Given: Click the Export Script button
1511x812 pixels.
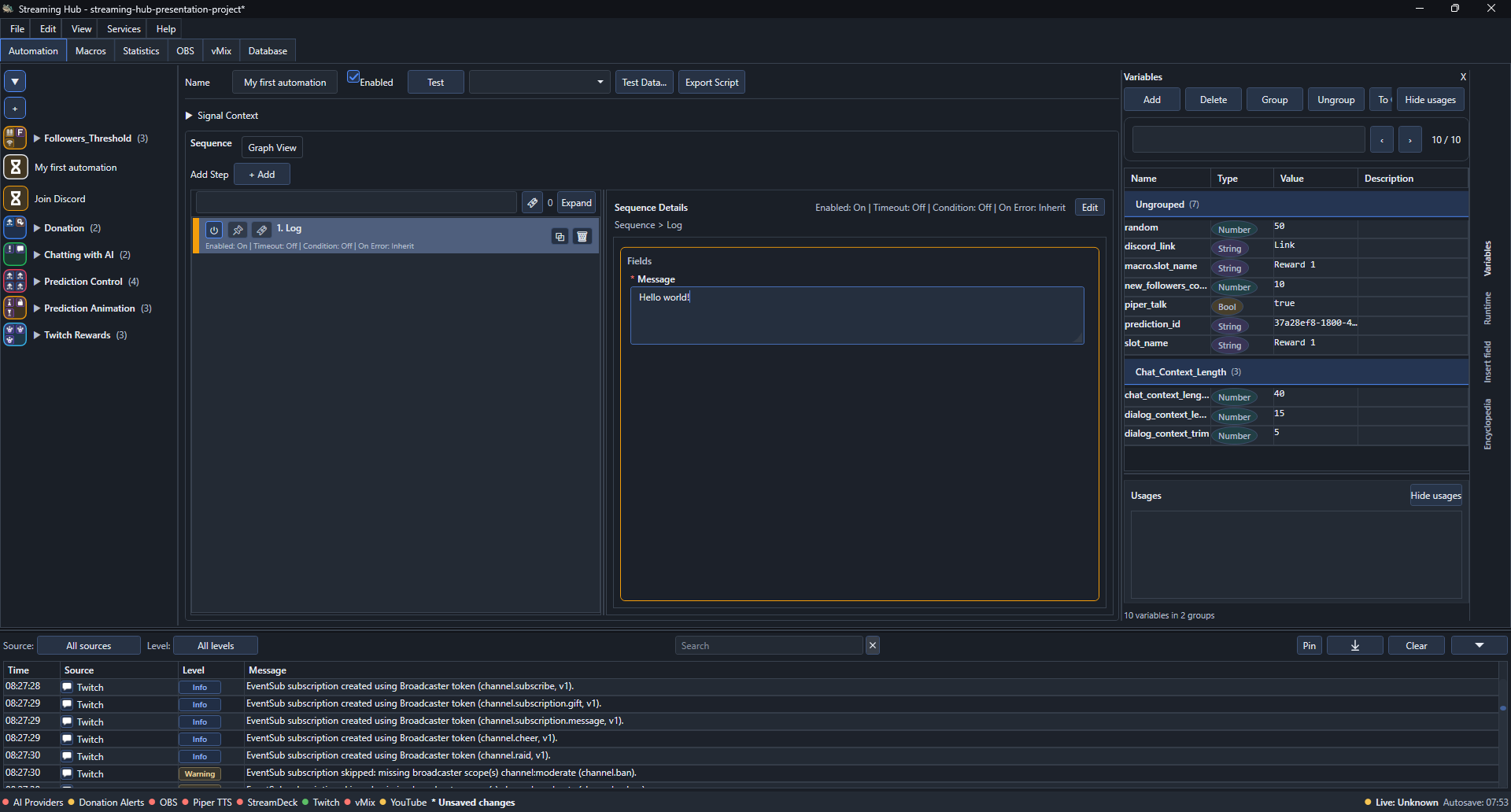Looking at the screenshot, I should 711,82.
